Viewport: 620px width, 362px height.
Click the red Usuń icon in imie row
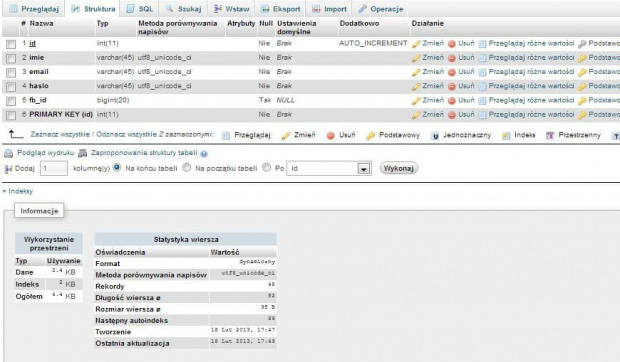452,58
